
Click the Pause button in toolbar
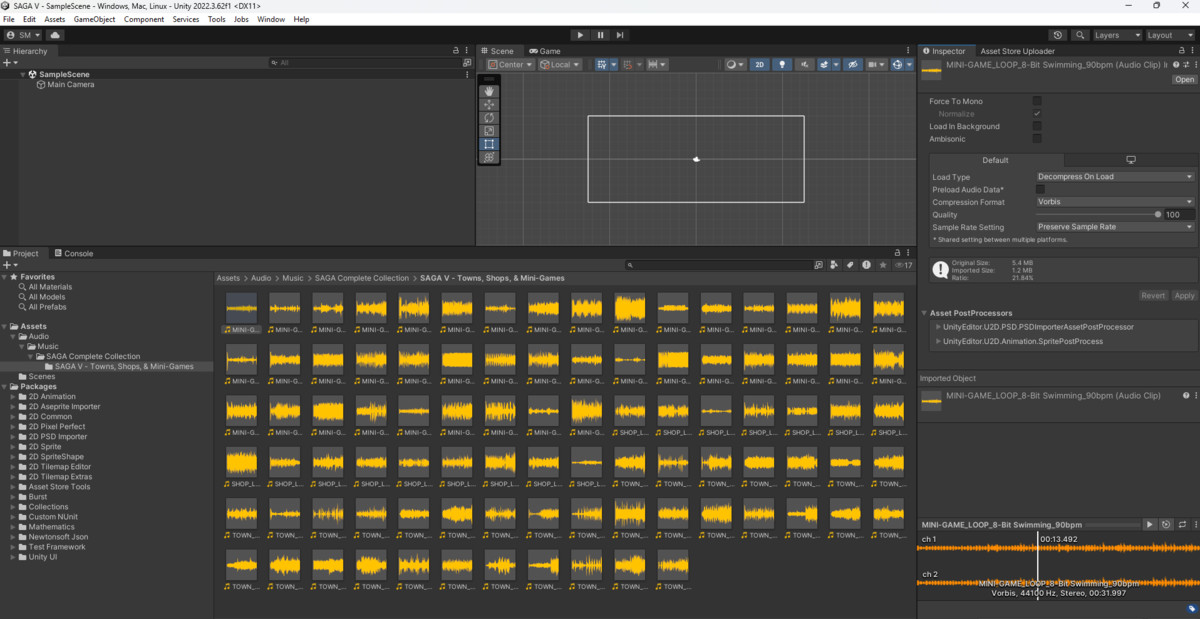(601, 35)
